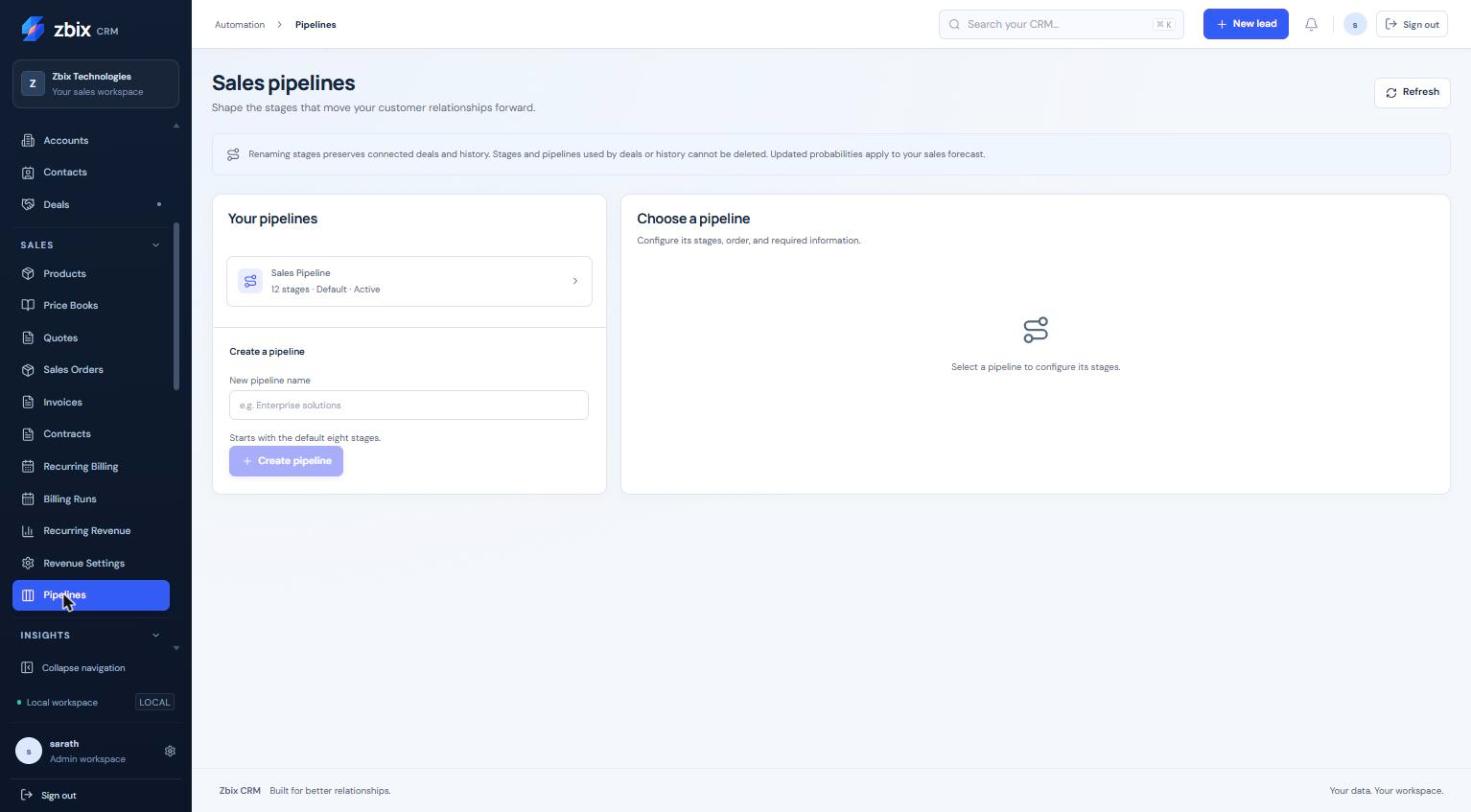The image size is (1471, 812).
Task: Open the Contacts sidebar icon
Action: pos(28,172)
